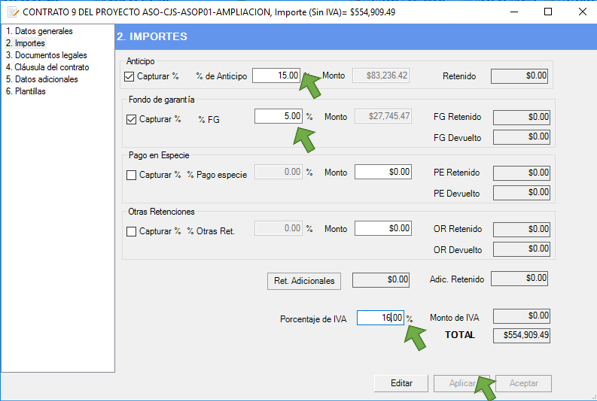Select 2. Importes in side list

click(x=26, y=43)
